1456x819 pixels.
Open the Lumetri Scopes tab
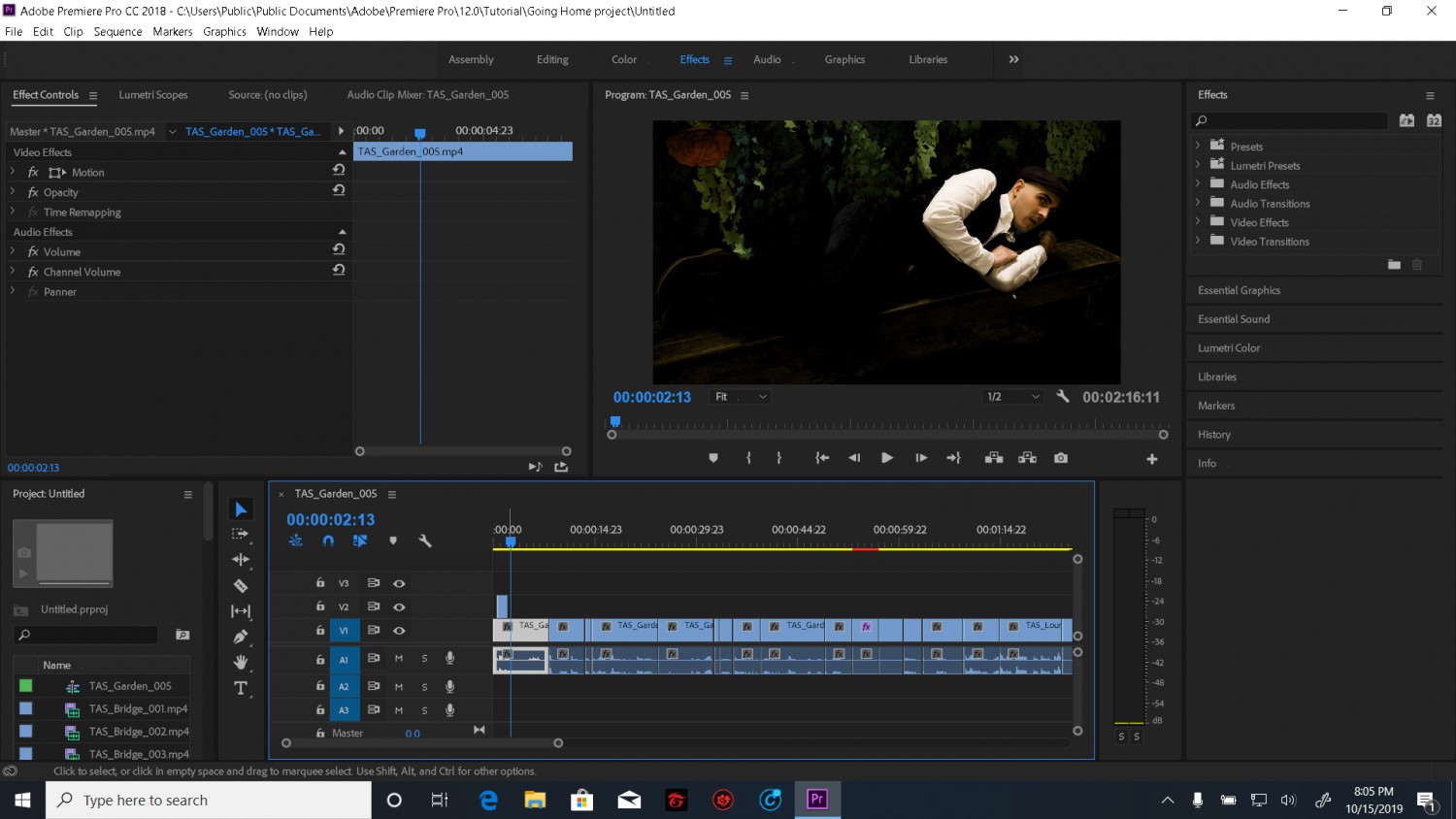pos(153,95)
